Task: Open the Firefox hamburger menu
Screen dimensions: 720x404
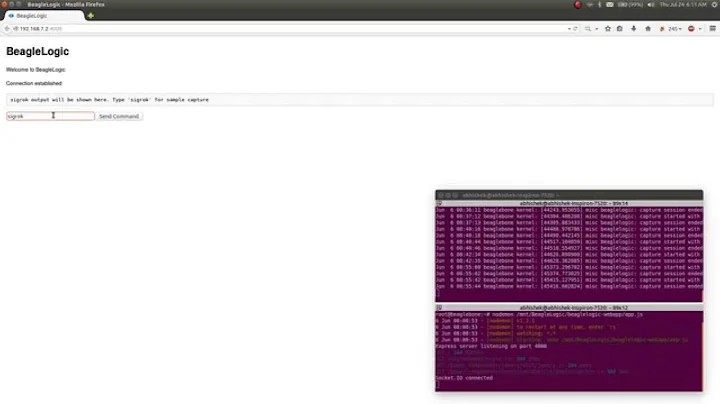Action: click(713, 28)
